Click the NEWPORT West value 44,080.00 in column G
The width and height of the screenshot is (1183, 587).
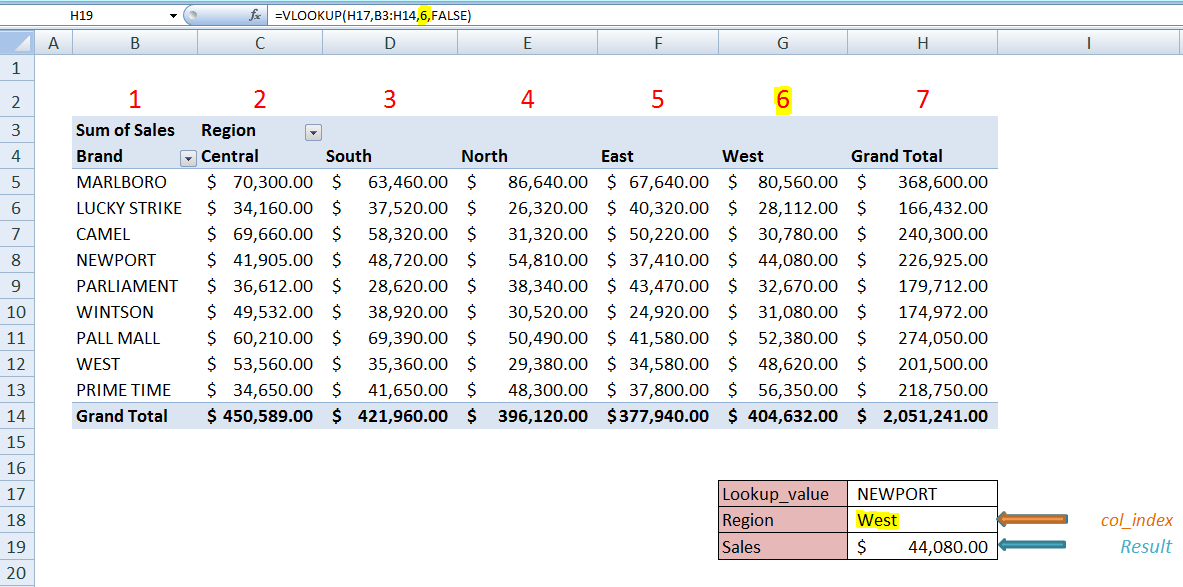[783, 260]
